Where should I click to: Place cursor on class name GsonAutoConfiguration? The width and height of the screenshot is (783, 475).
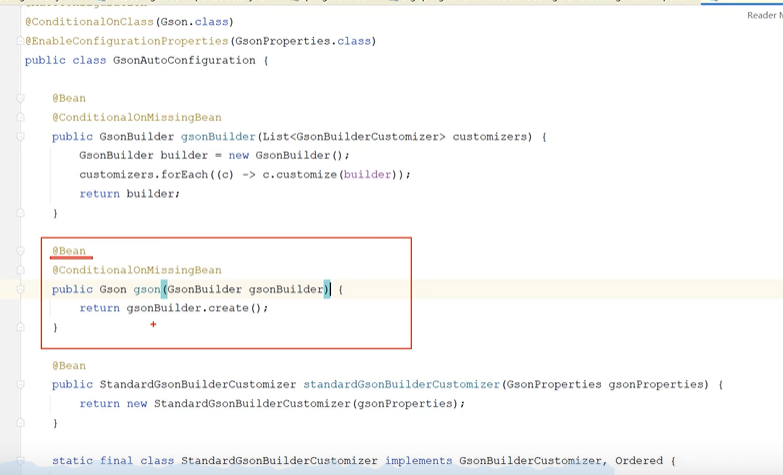(184, 60)
